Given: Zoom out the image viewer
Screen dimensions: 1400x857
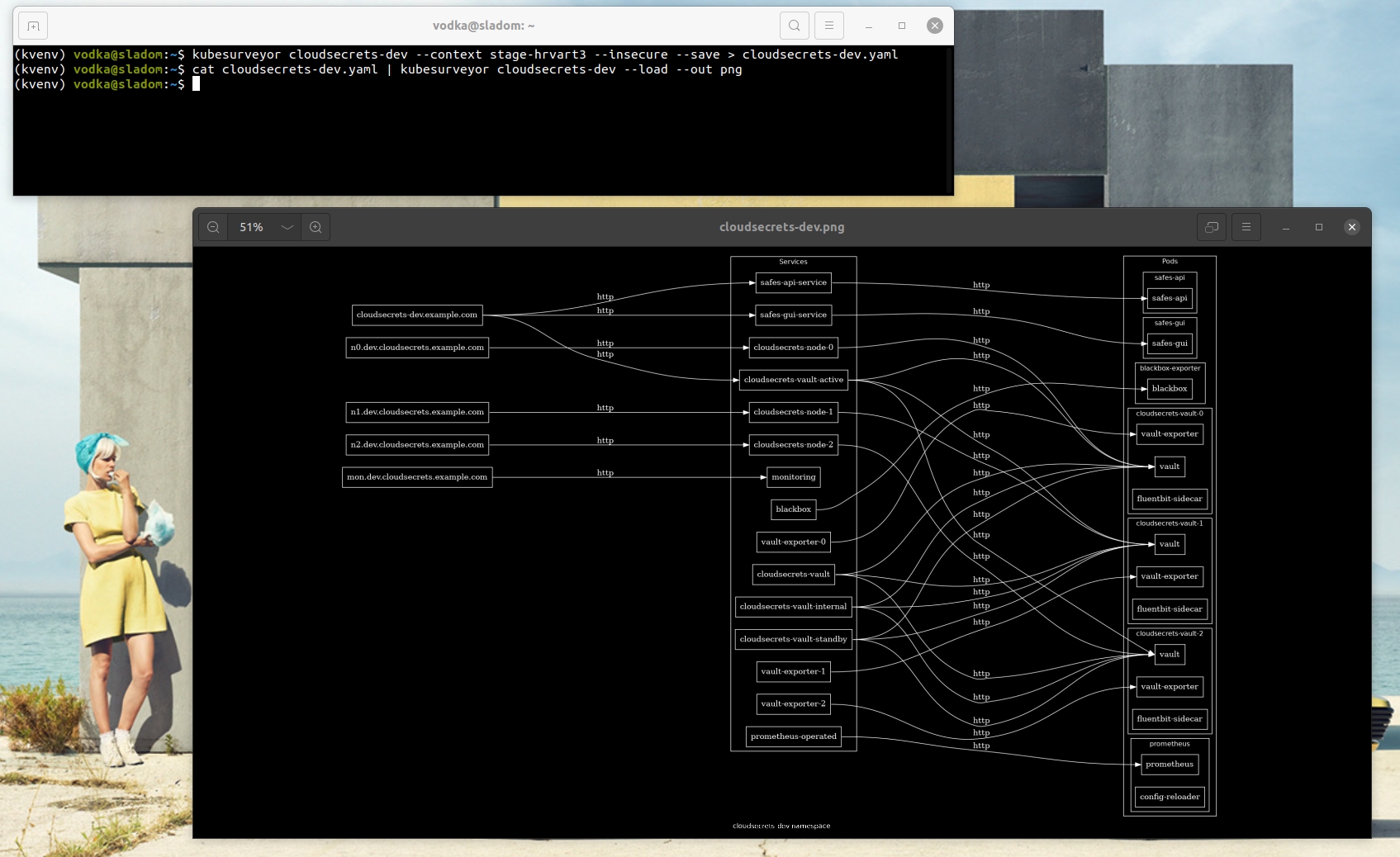Looking at the screenshot, I should pyautogui.click(x=213, y=227).
